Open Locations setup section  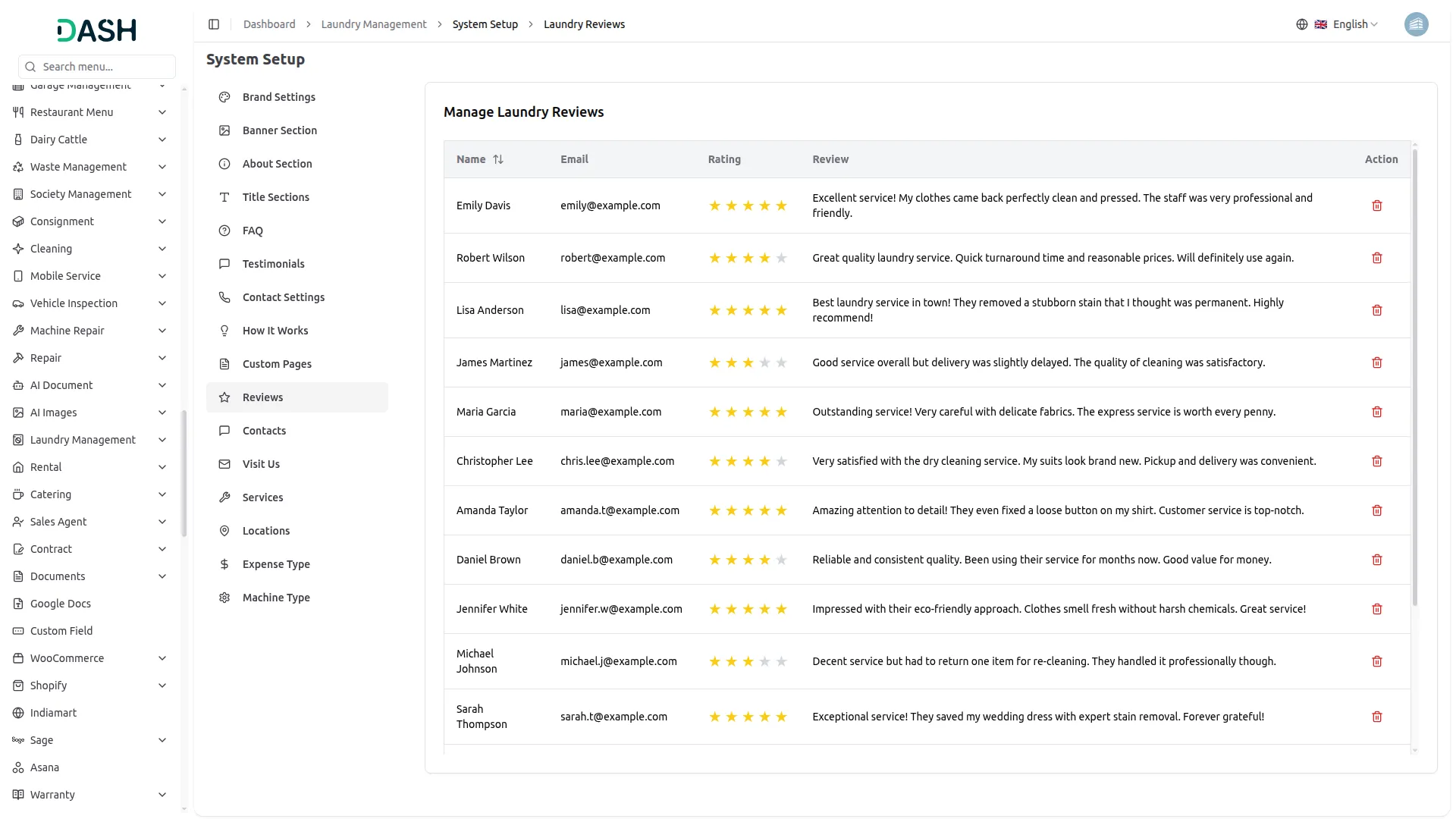(x=297, y=531)
